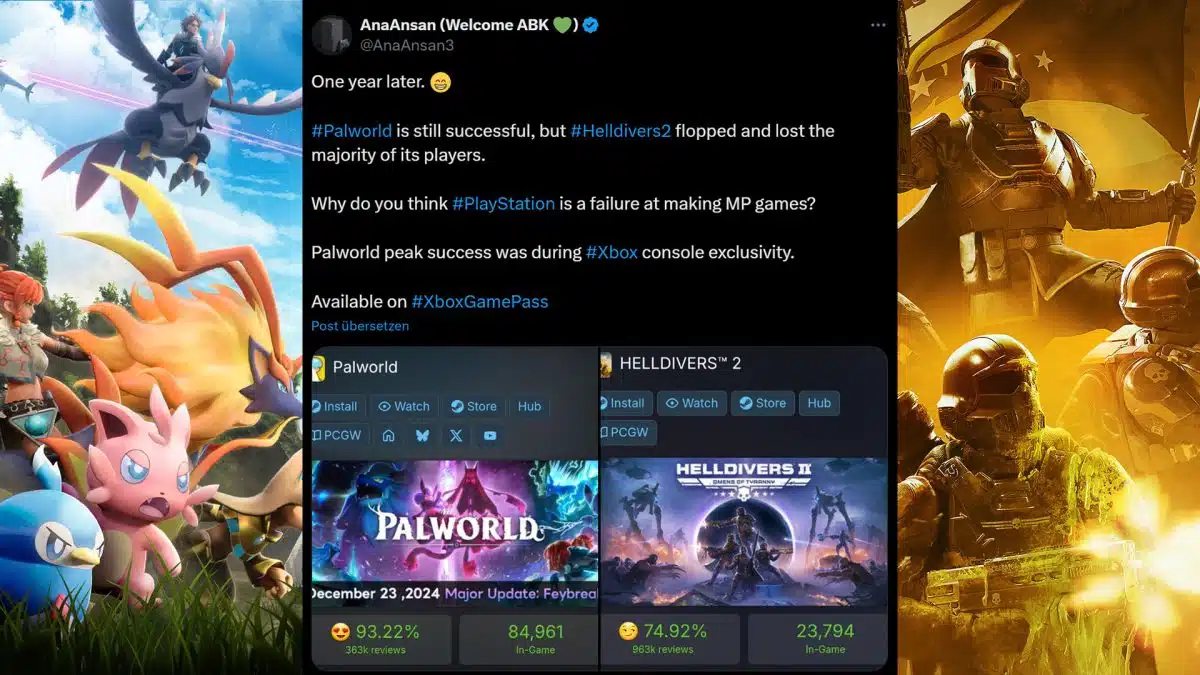1200x675 pixels.
Task: Open the Hub button for HELLDIVERS 2
Action: click(819, 403)
